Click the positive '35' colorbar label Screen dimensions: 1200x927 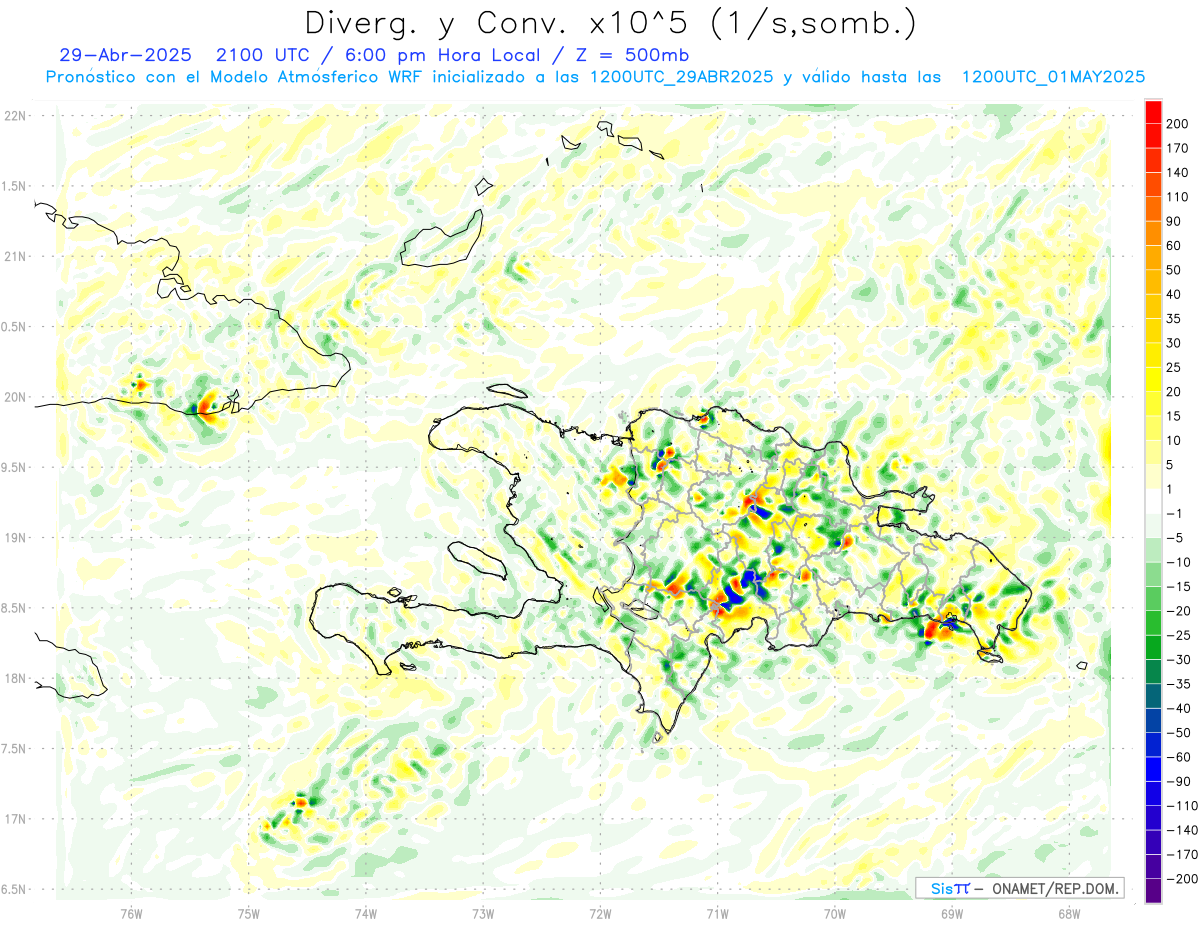[1174, 319]
